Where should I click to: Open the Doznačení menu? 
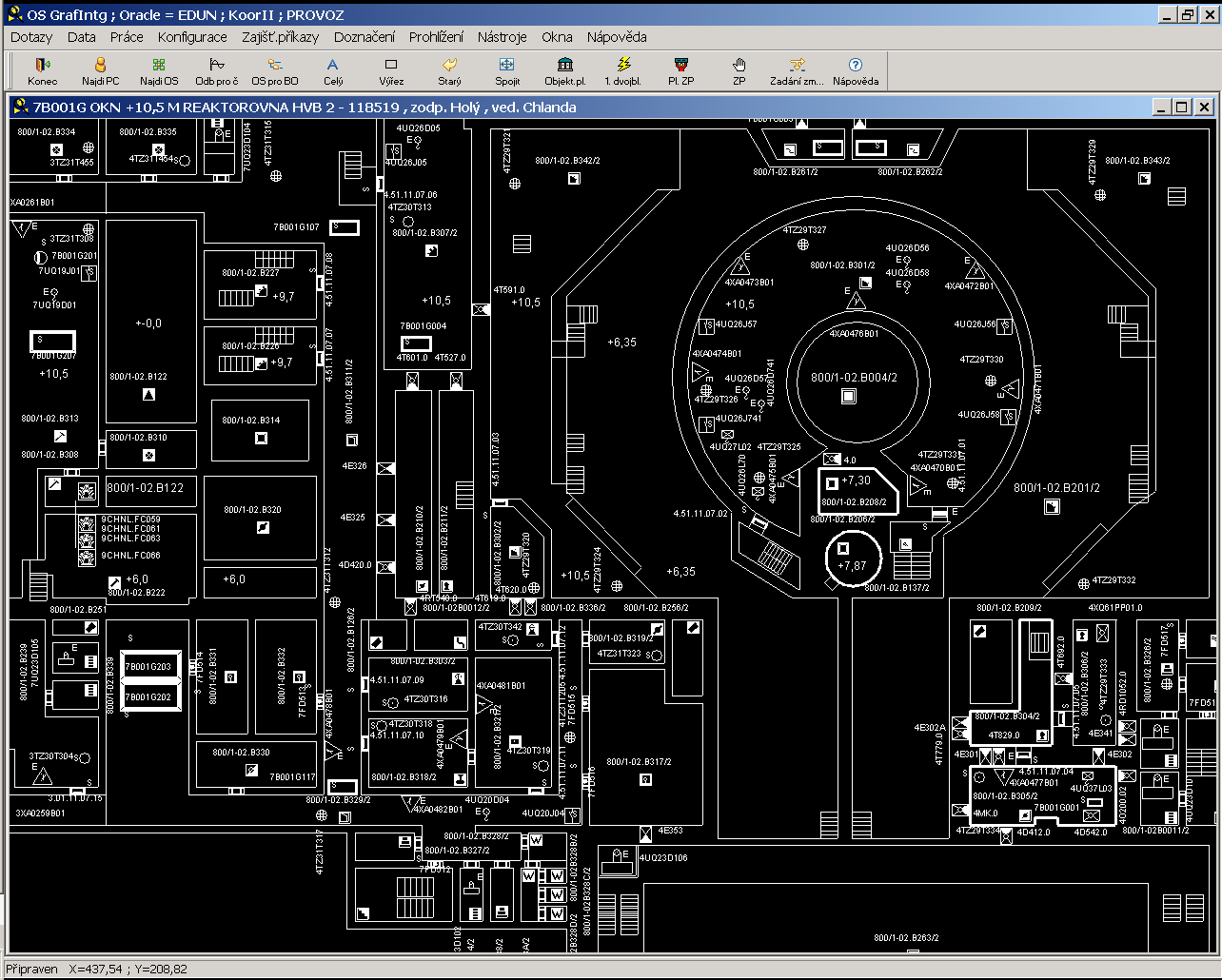[365, 37]
